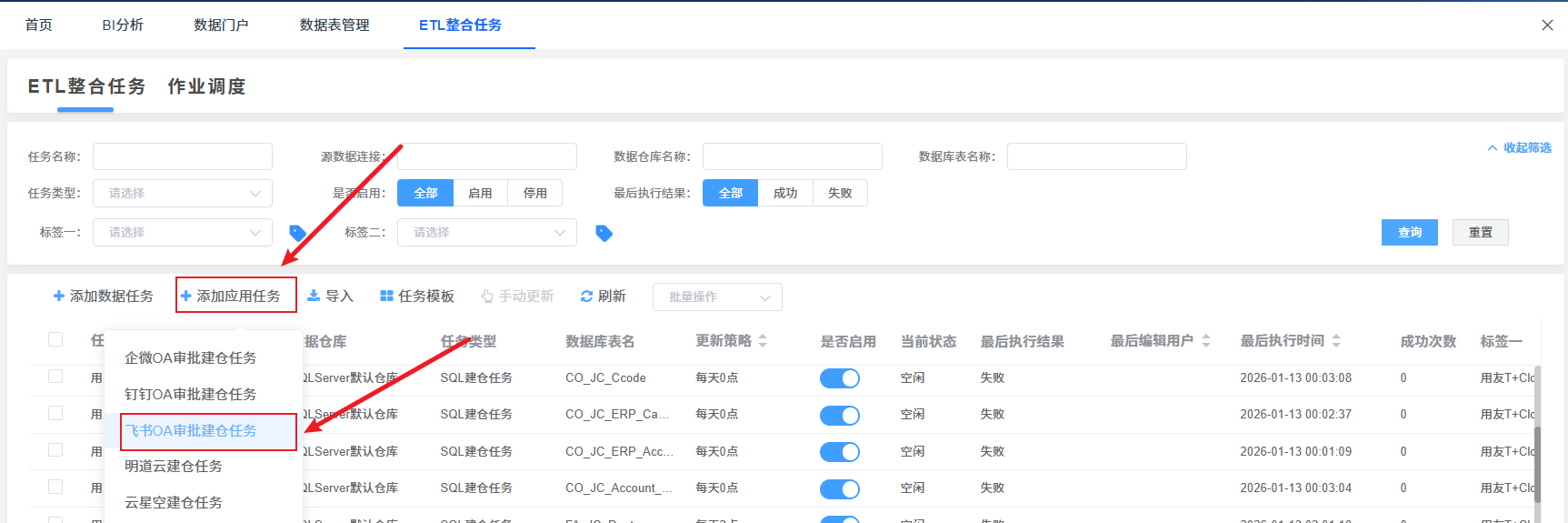Select 飞书OA审批建仓任务 menu item
The width and height of the screenshot is (1568, 523).
pos(191,430)
